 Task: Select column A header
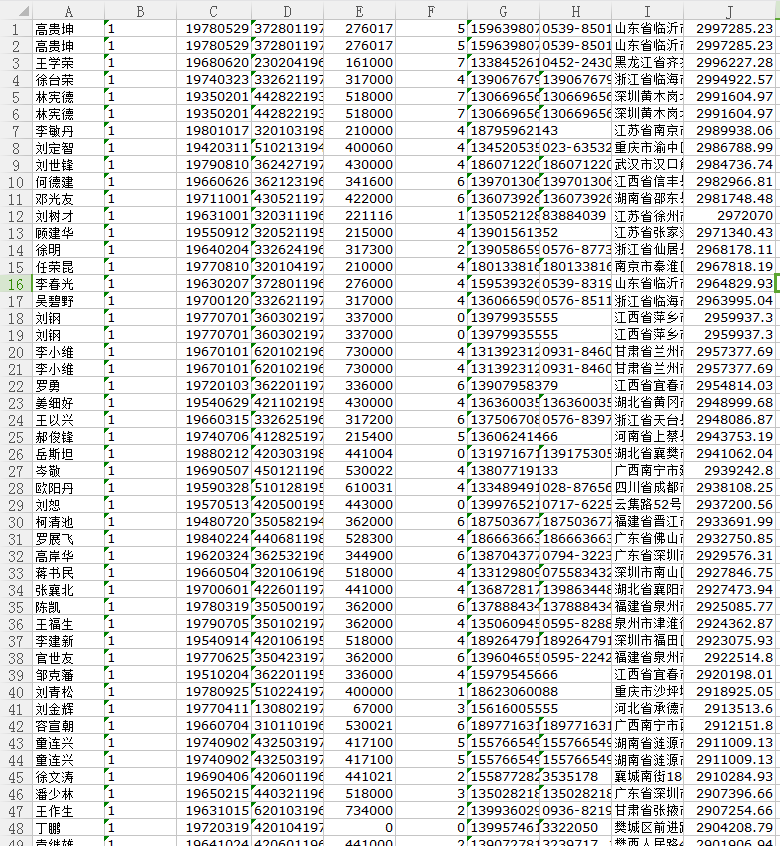(68, 11)
